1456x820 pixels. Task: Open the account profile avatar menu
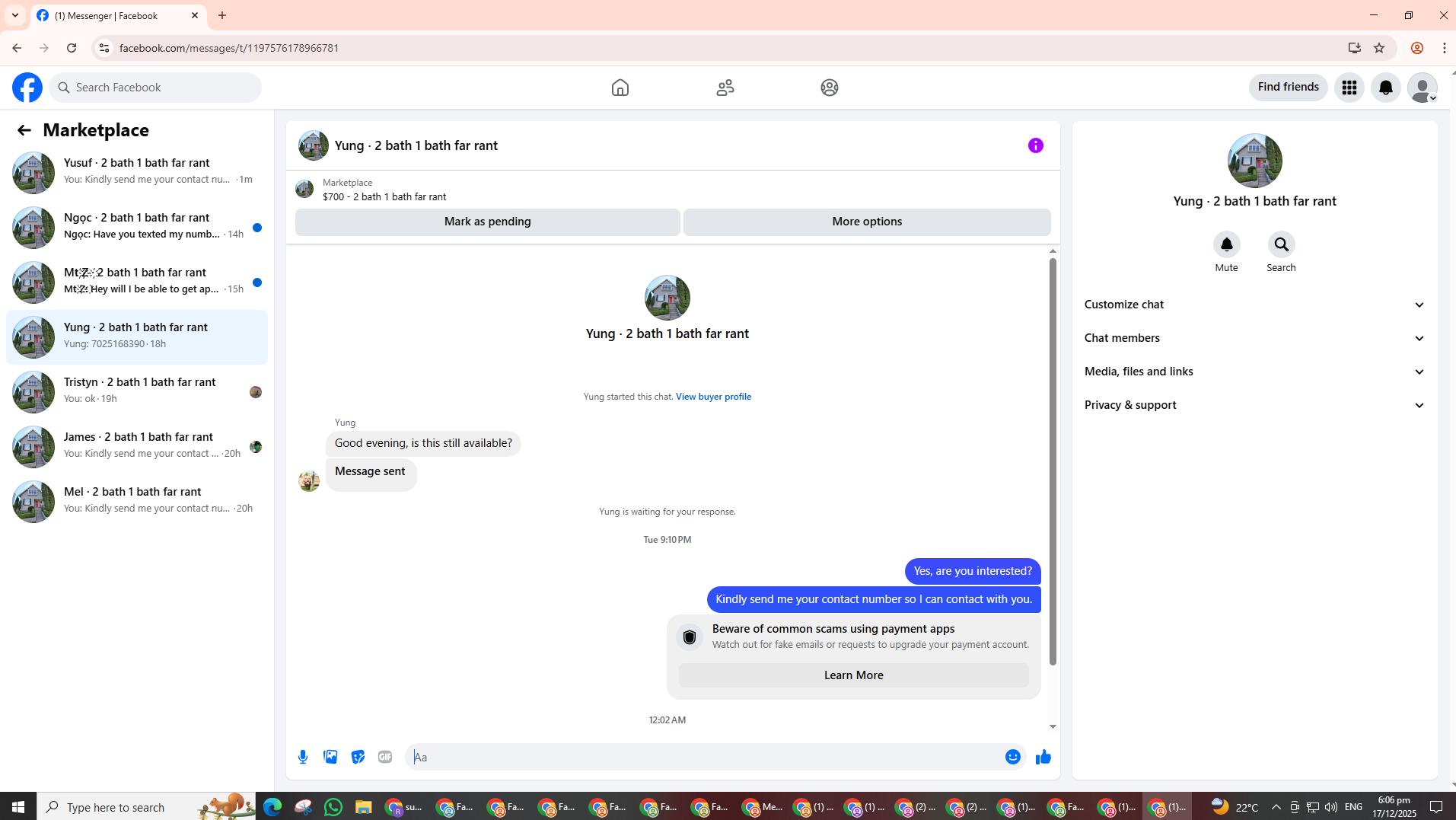pyautogui.click(x=1423, y=88)
